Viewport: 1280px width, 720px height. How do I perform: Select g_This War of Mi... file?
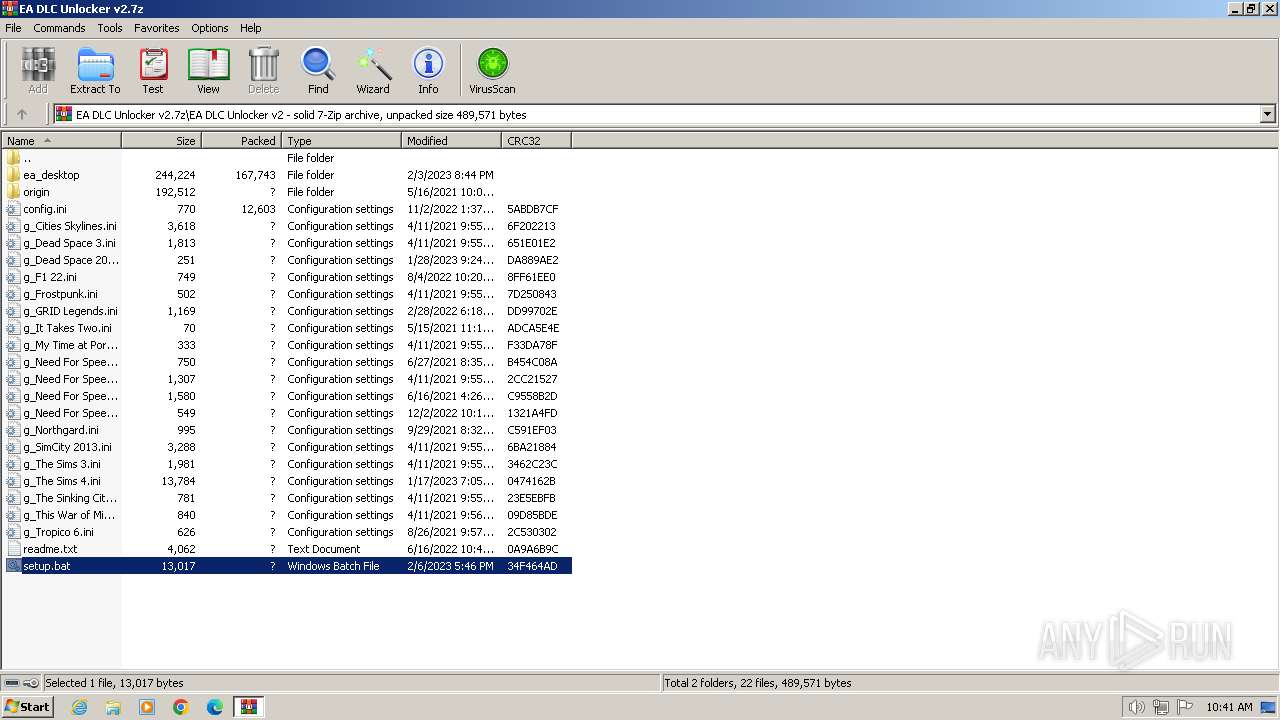tap(70, 515)
